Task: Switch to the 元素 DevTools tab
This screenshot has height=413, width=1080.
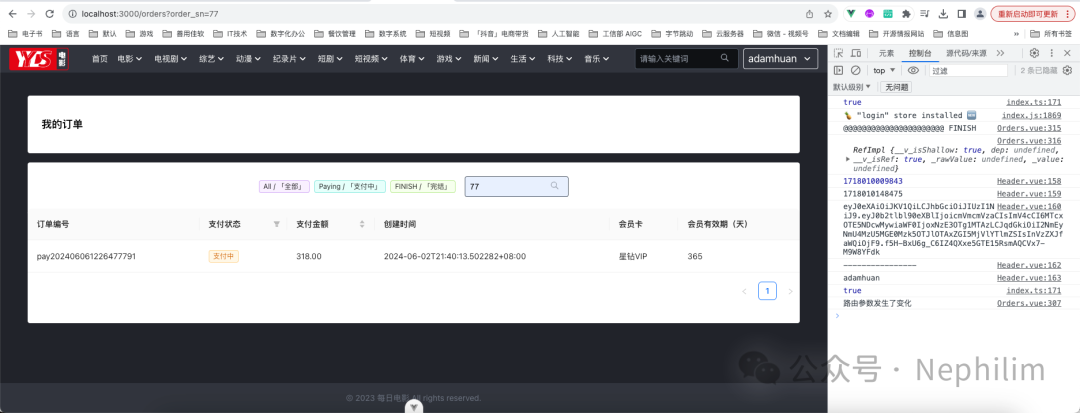Action: (x=886, y=53)
